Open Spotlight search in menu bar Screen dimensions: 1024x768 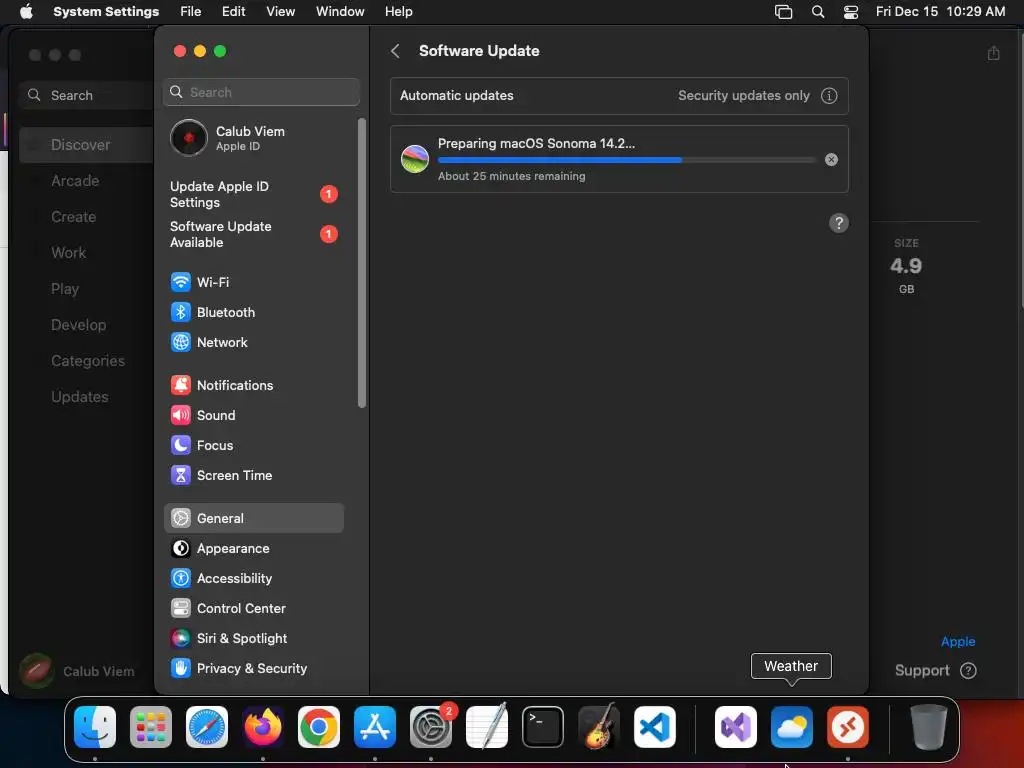[x=818, y=12]
